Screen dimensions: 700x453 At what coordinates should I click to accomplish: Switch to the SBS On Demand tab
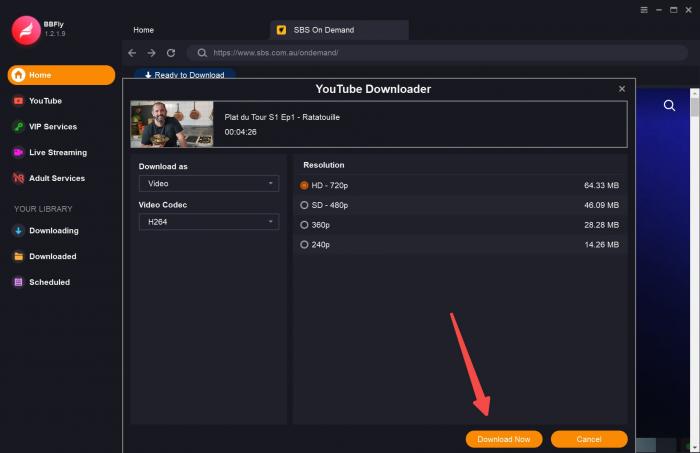(339, 30)
